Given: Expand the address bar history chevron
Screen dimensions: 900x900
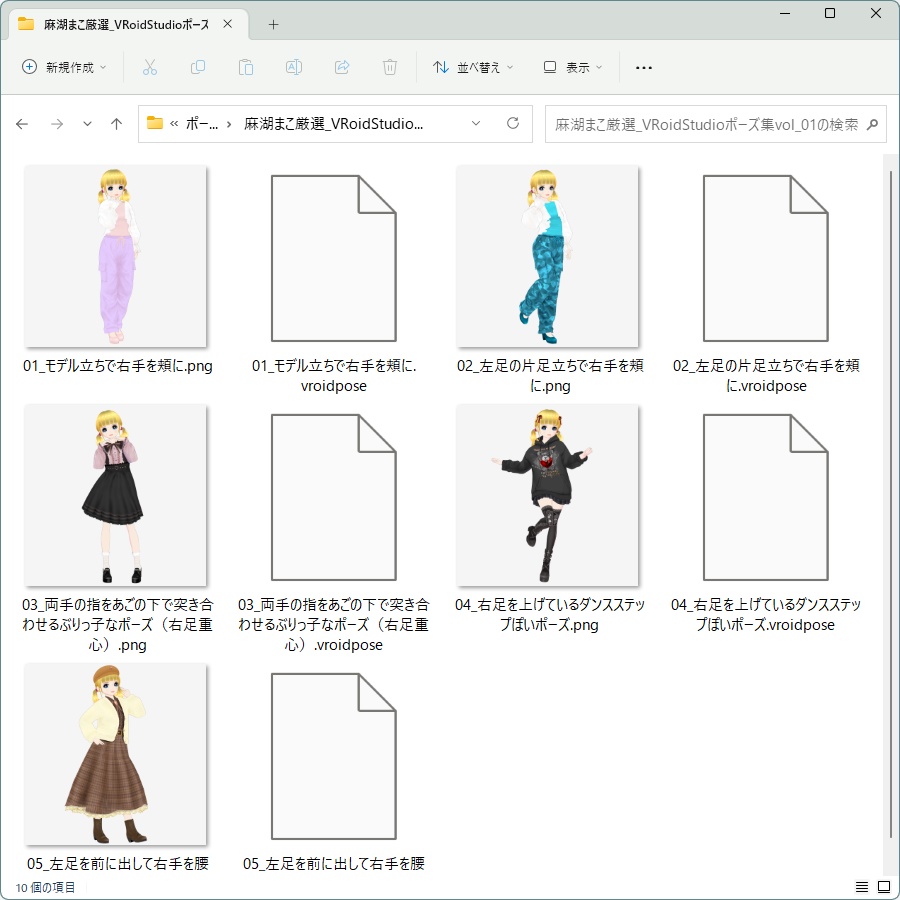Looking at the screenshot, I should click(x=477, y=123).
